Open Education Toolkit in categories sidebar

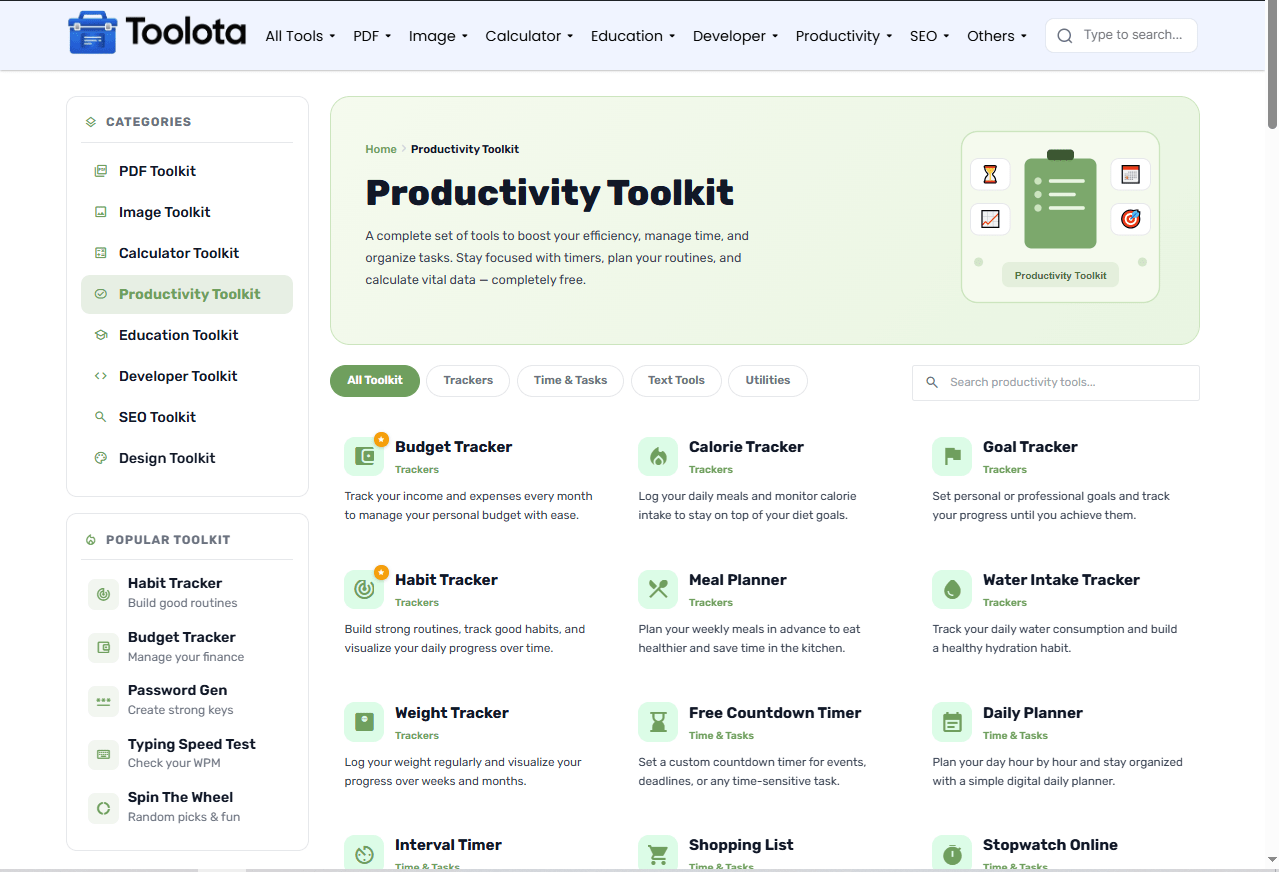coord(187,335)
